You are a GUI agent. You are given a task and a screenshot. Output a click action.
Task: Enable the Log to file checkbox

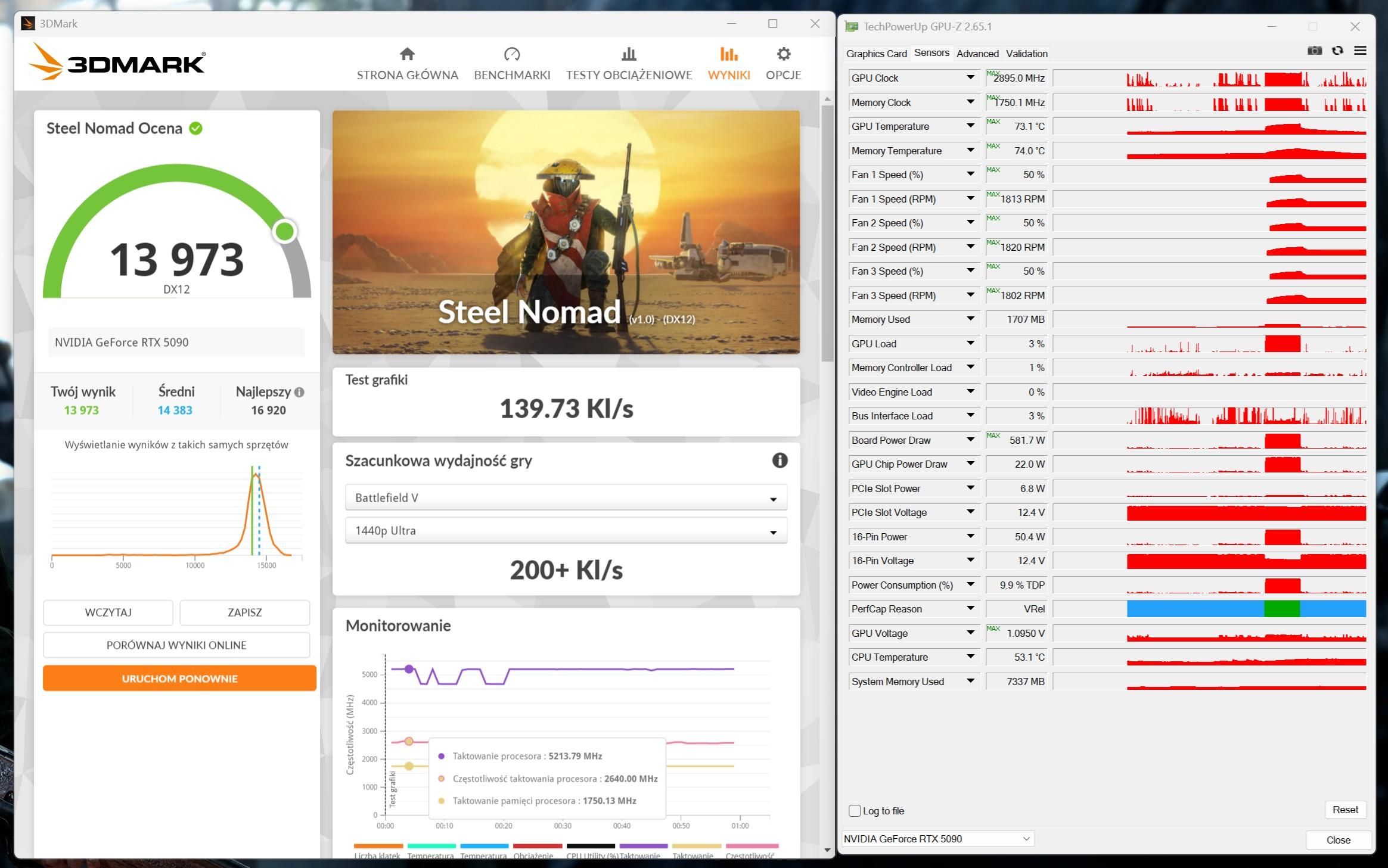click(x=855, y=811)
